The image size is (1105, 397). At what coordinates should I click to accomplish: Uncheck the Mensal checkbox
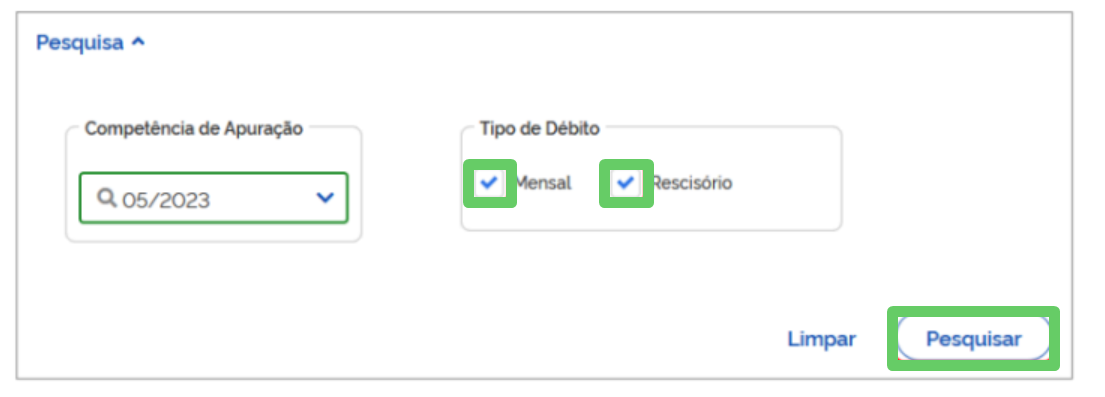[490, 183]
